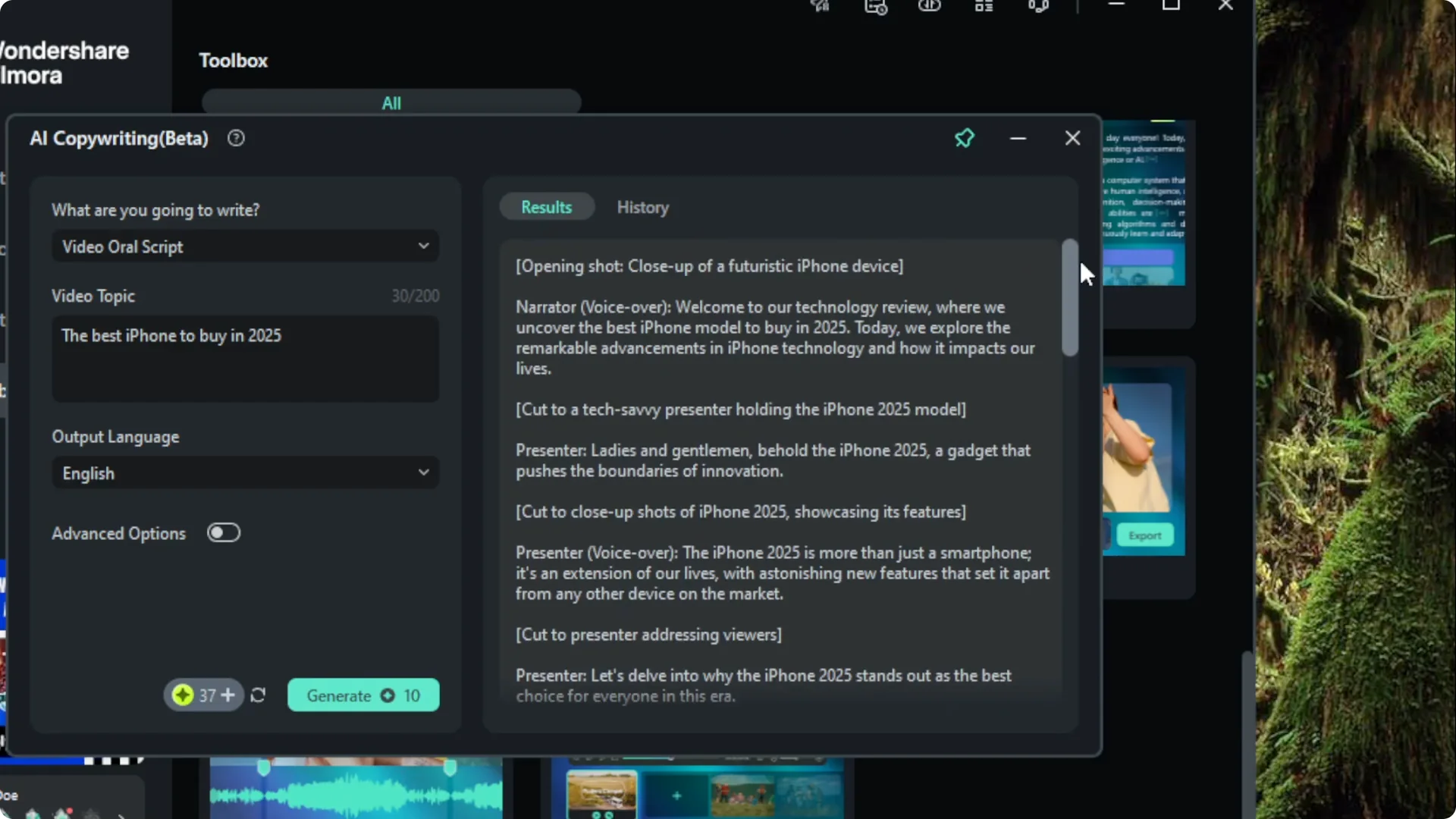Open the layout switcher icon in the toolbar

coord(983,7)
